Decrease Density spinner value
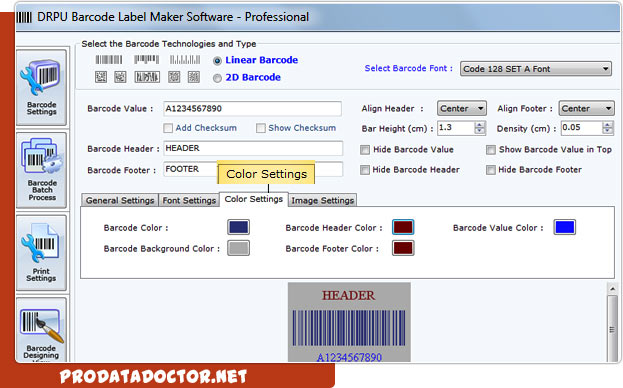This screenshot has height=388, width=623. [x=607, y=131]
